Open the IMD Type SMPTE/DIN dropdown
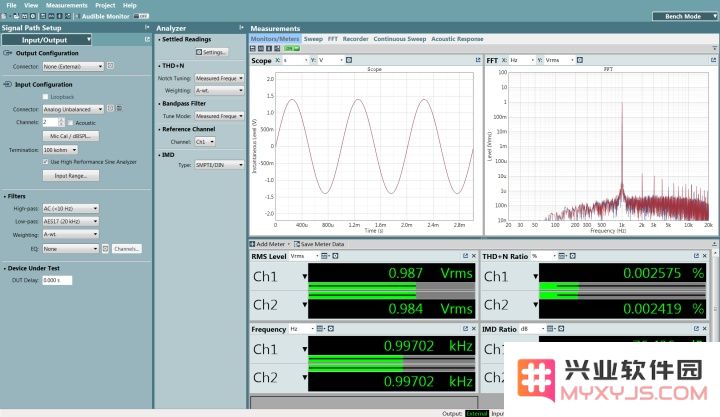 (x=219, y=164)
